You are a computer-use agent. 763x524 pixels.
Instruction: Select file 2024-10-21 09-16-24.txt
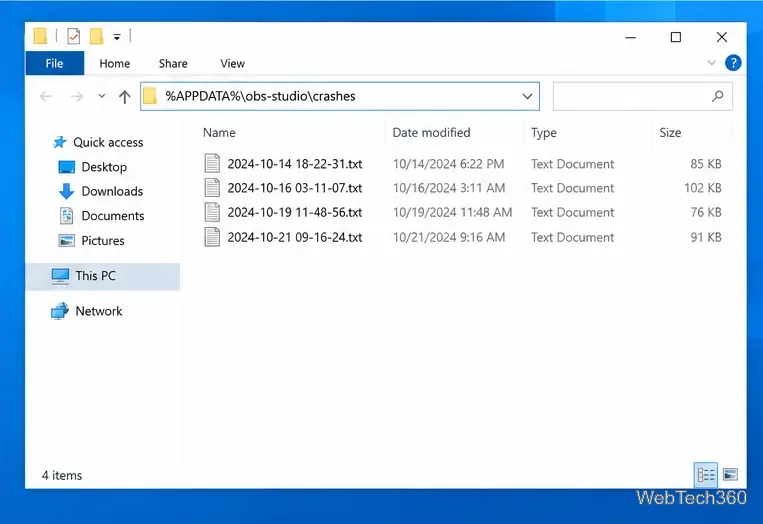(295, 237)
